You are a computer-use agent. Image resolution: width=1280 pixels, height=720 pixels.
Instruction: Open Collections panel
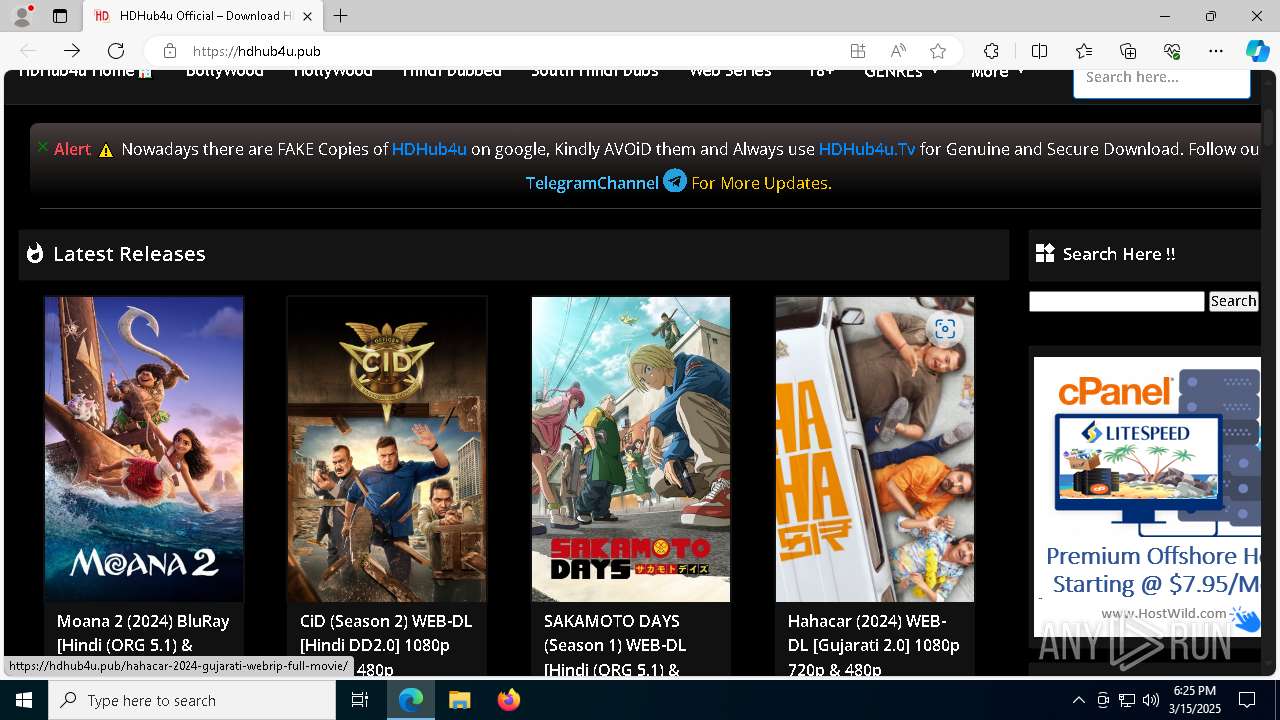coord(1128,51)
